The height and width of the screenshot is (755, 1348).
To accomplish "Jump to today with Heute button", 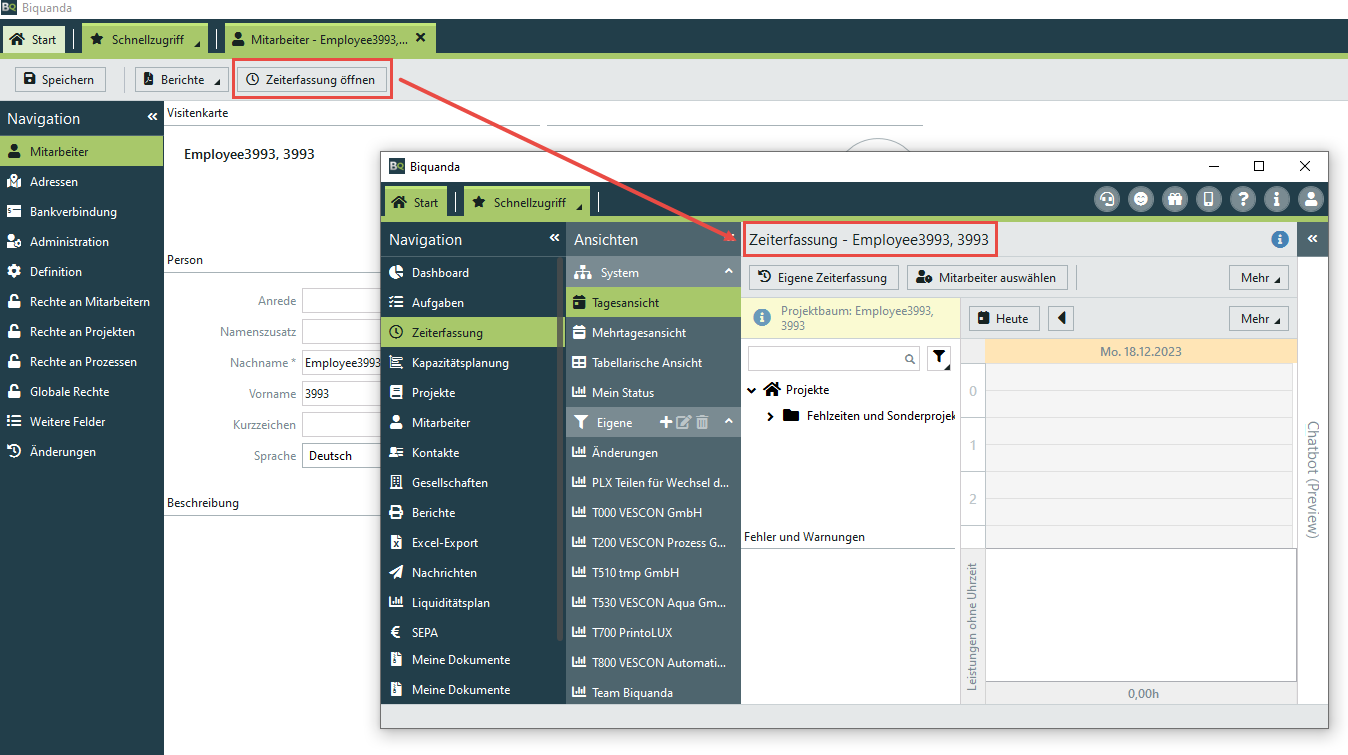I will pyautogui.click(x=1004, y=318).
